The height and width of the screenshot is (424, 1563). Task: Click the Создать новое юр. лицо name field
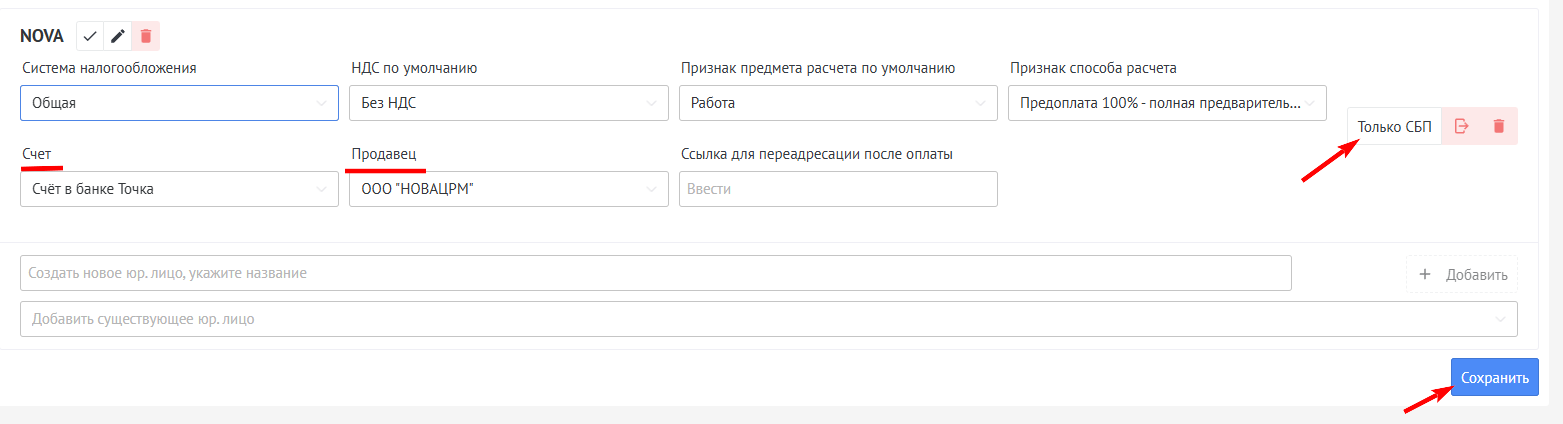pyautogui.click(x=655, y=273)
